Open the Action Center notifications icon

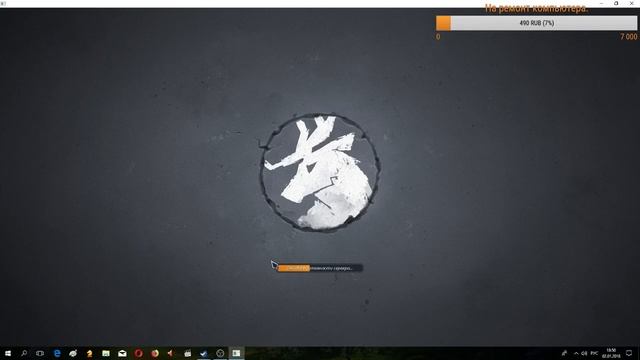click(629, 353)
